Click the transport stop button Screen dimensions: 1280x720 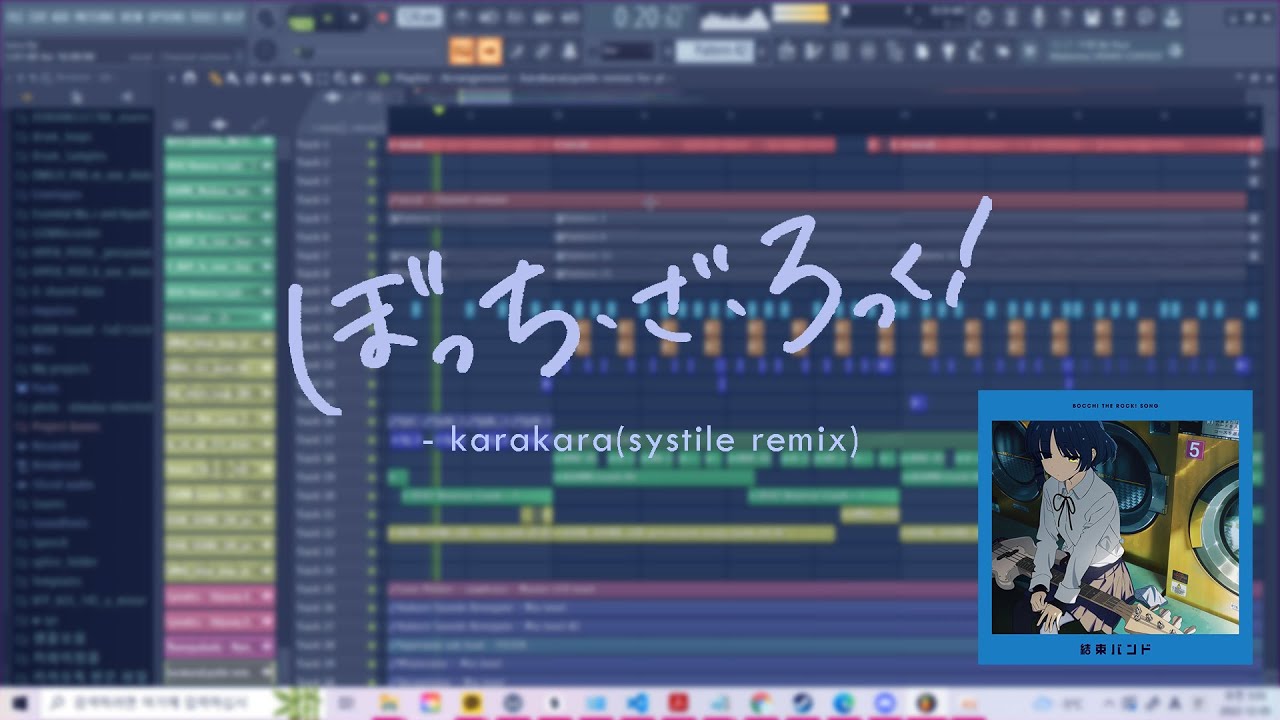[x=355, y=18]
